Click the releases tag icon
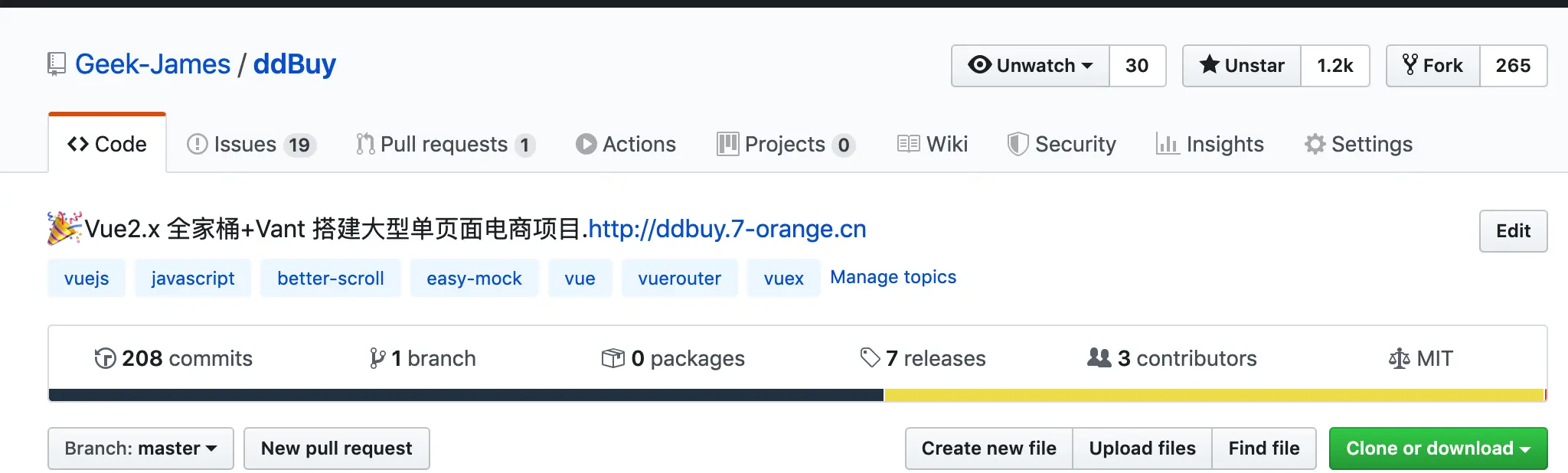 click(x=871, y=357)
